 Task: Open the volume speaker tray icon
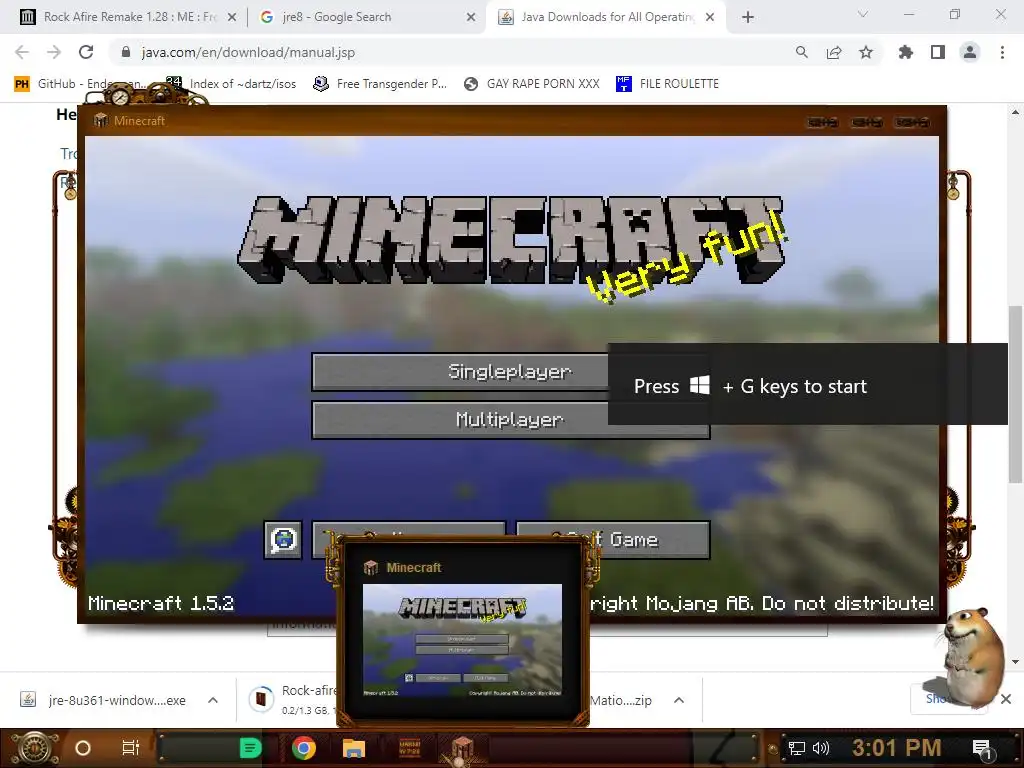820,748
